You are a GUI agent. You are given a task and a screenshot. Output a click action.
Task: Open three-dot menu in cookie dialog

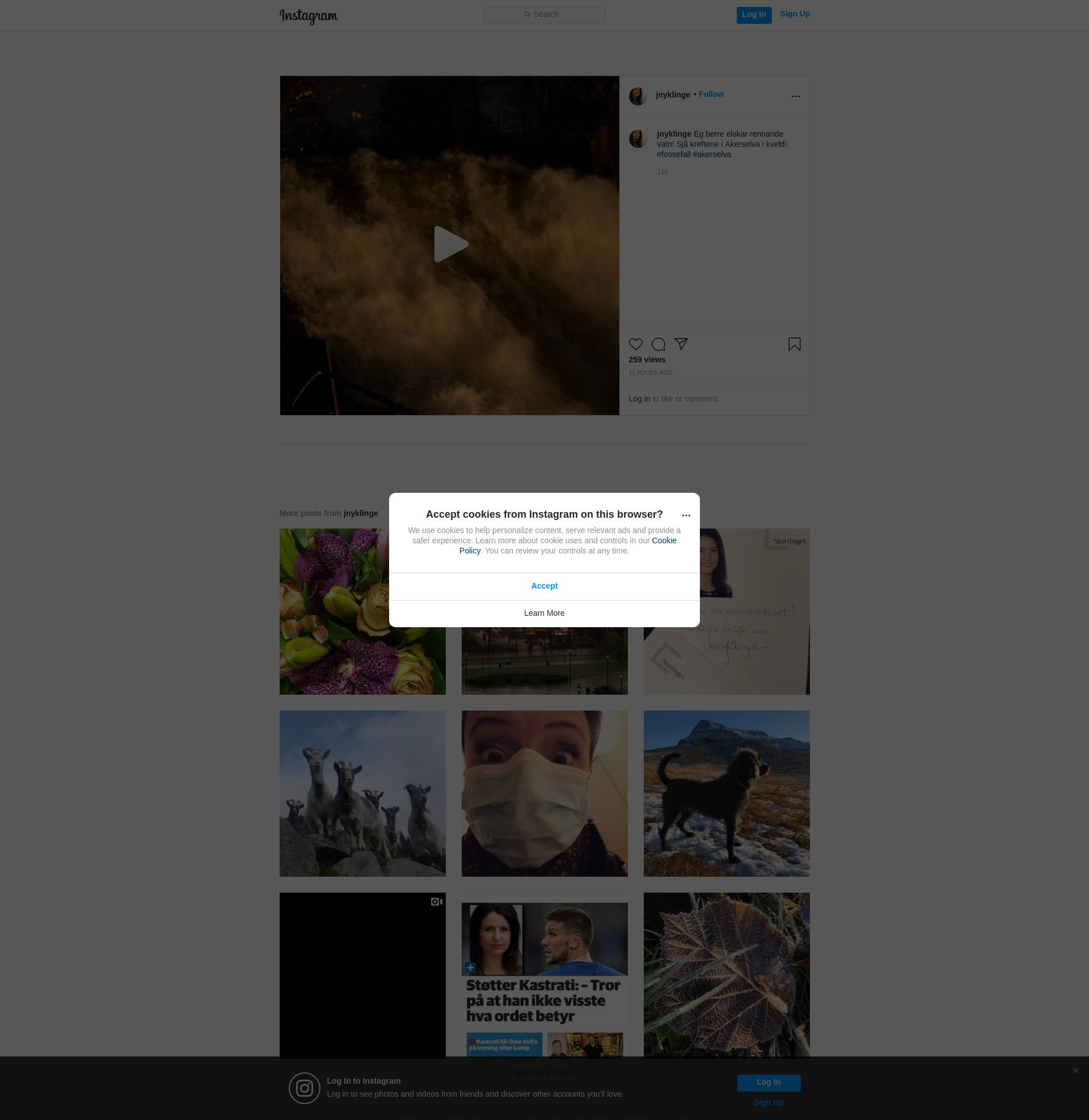tap(686, 515)
